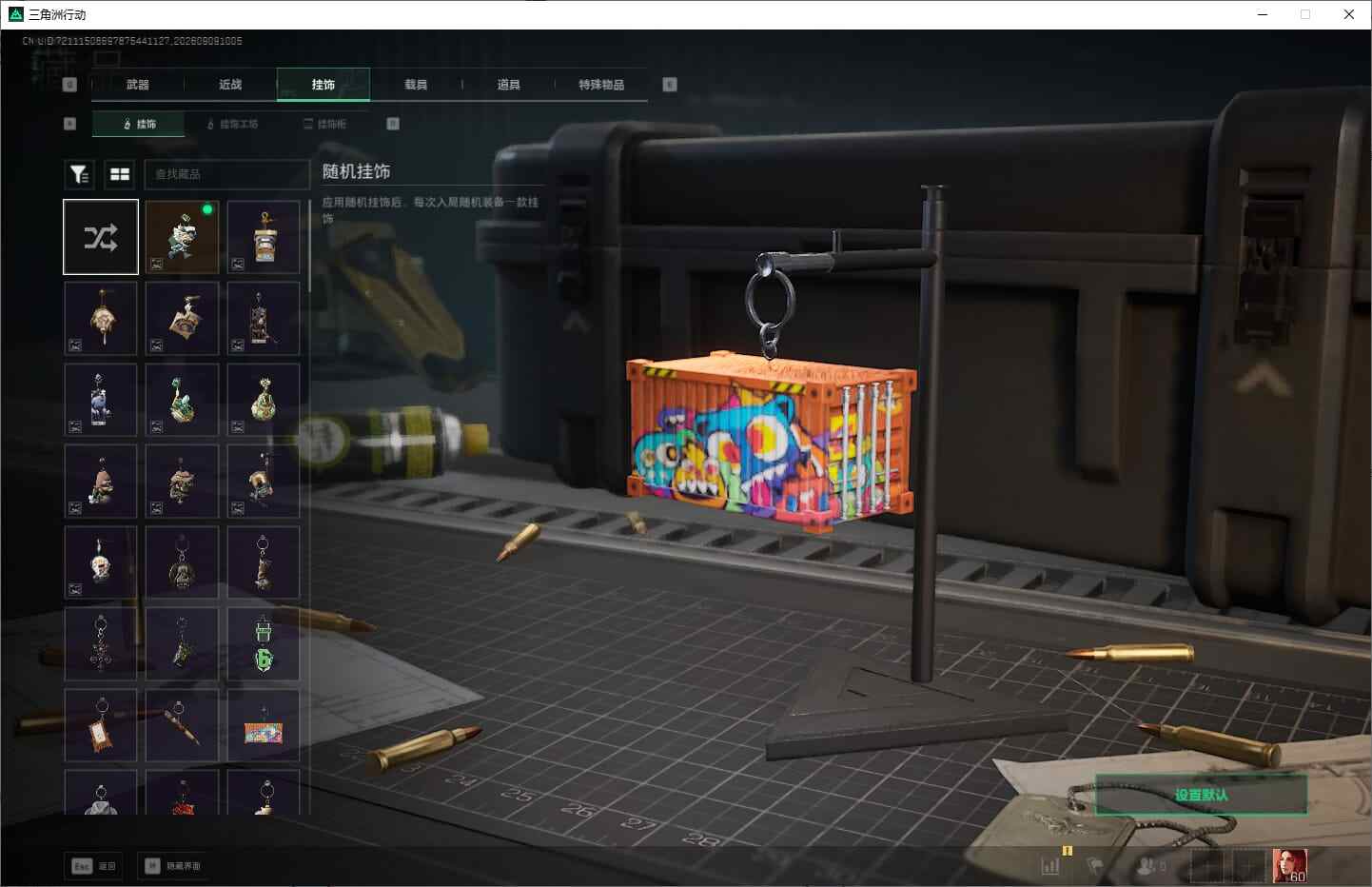Open the 武器 (weapons) tab
The width and height of the screenshot is (1372, 887).
[138, 85]
